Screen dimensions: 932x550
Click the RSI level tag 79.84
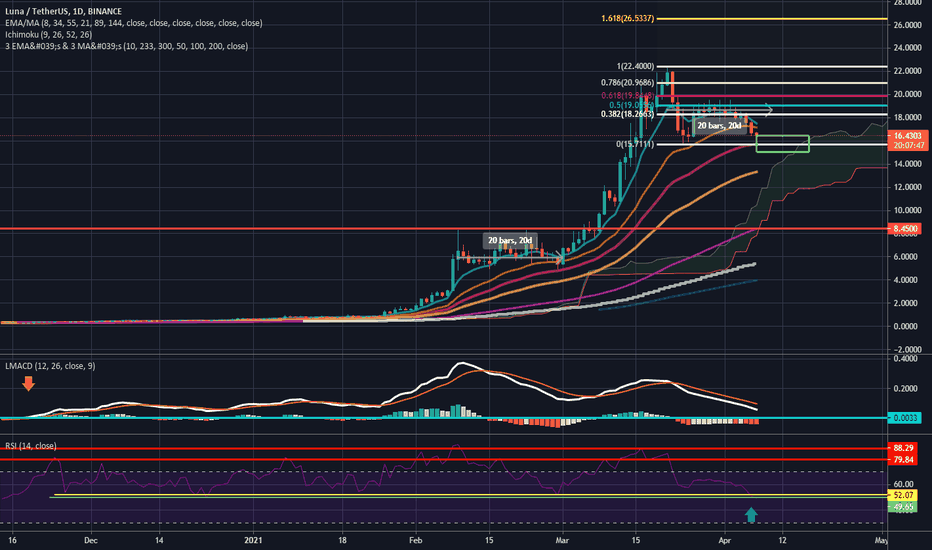903,460
